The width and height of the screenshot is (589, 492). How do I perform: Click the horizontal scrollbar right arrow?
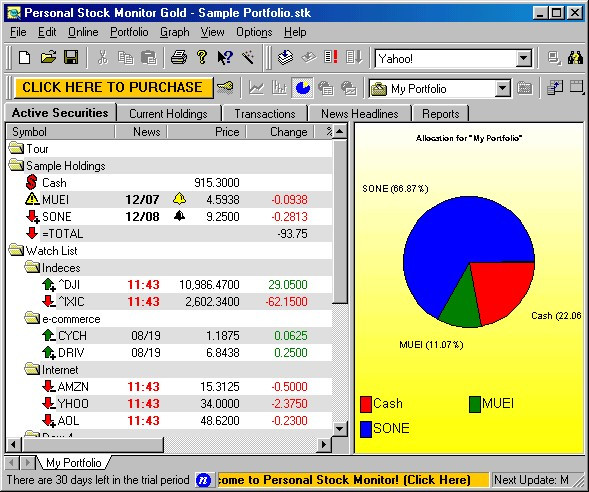(x=323, y=445)
